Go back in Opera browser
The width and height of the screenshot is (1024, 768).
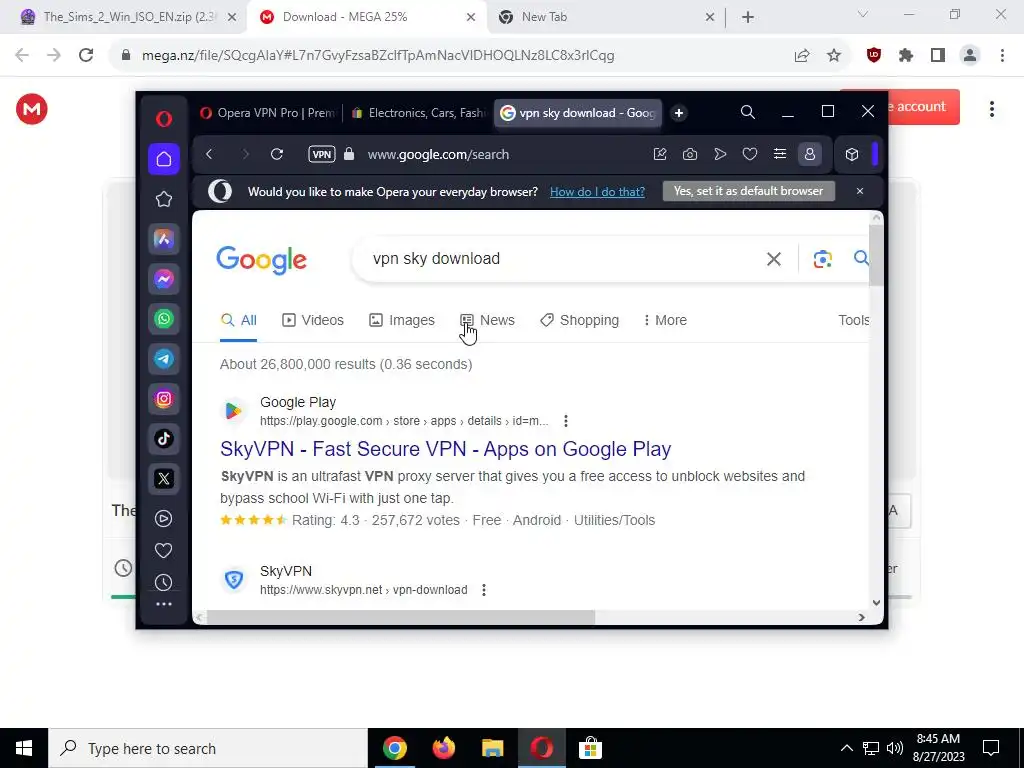[x=209, y=154]
